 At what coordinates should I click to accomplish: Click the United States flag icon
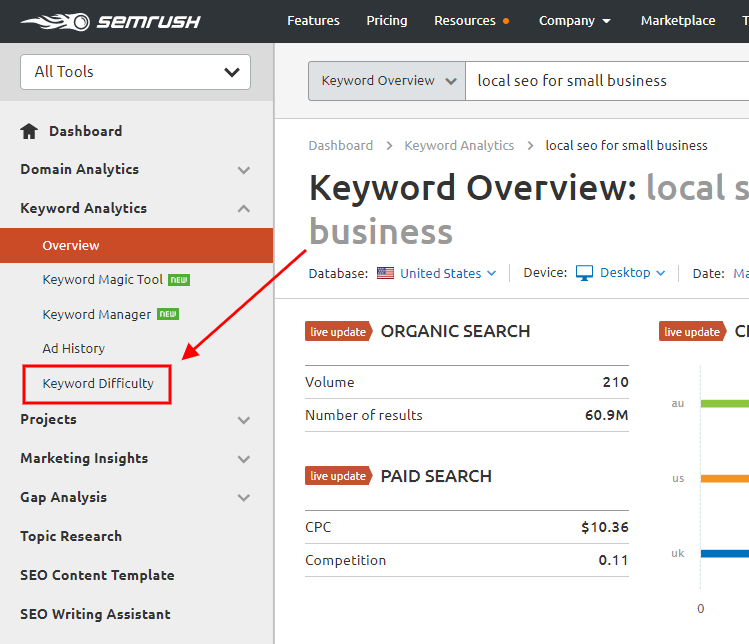(x=385, y=273)
